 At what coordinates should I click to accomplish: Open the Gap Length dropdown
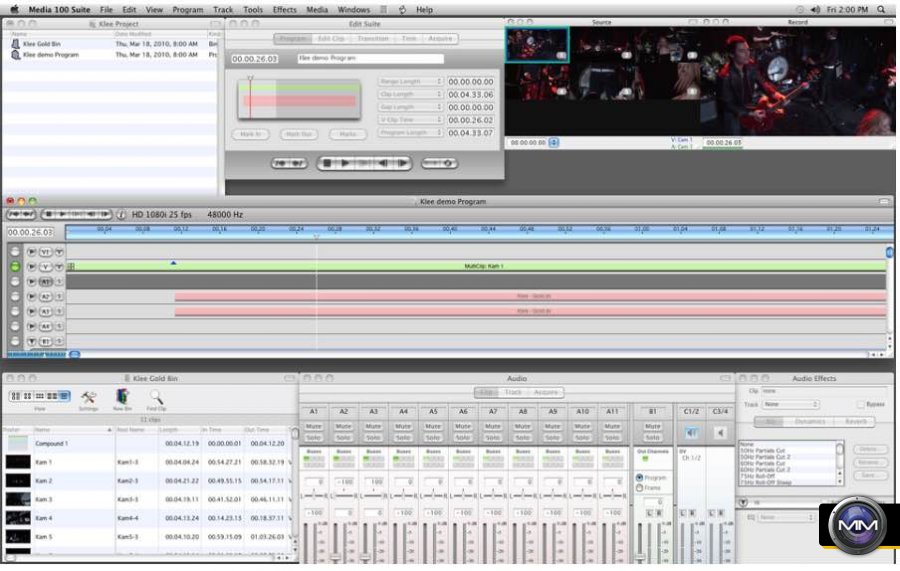(410, 107)
